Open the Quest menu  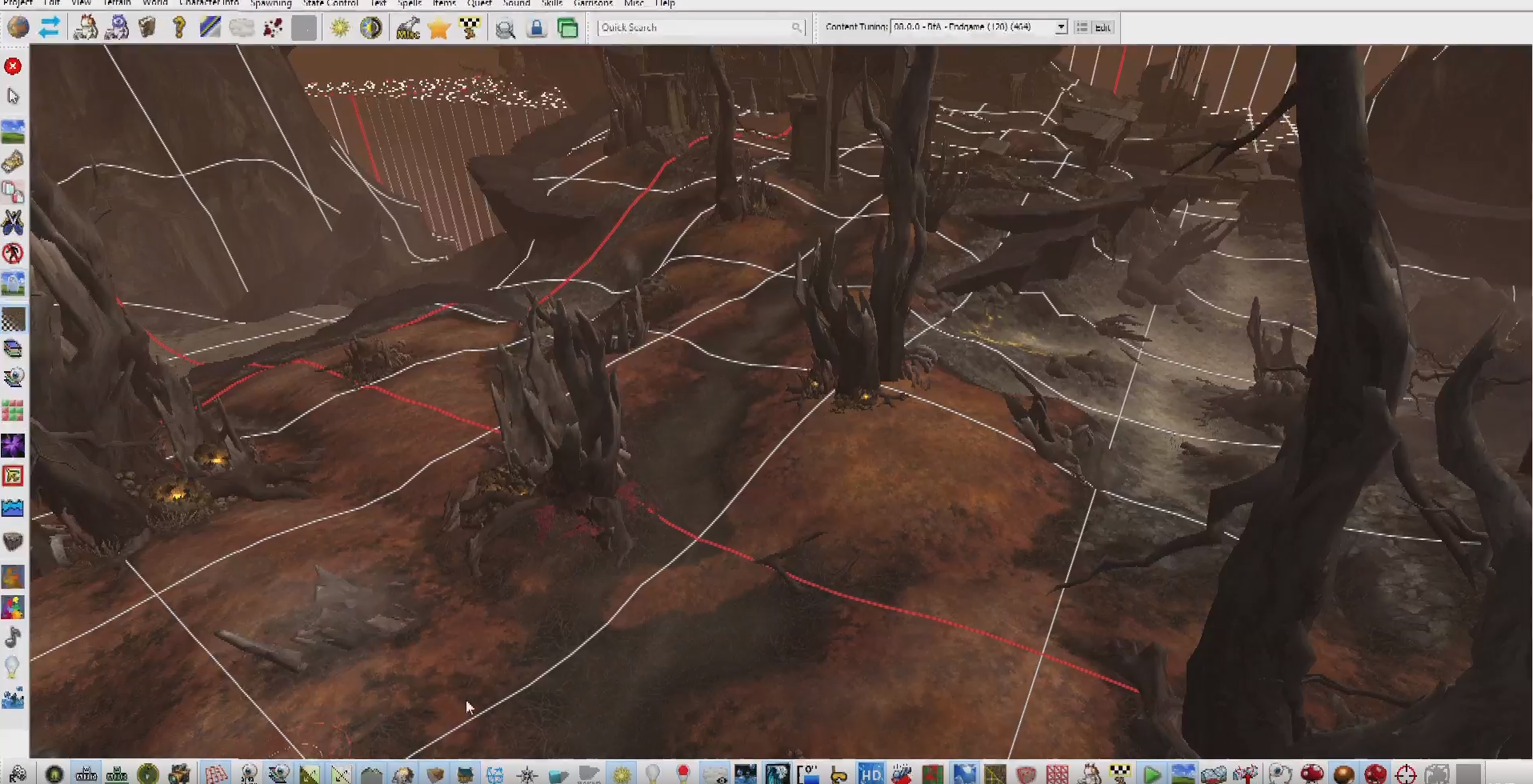pyautogui.click(x=479, y=3)
